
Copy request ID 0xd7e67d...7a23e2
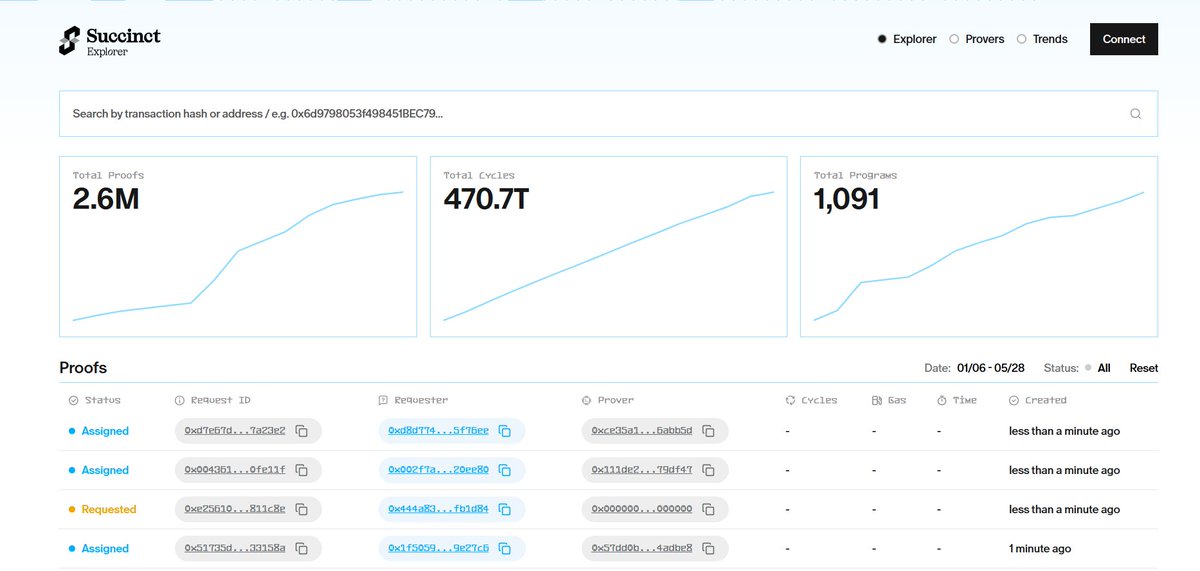(x=301, y=431)
